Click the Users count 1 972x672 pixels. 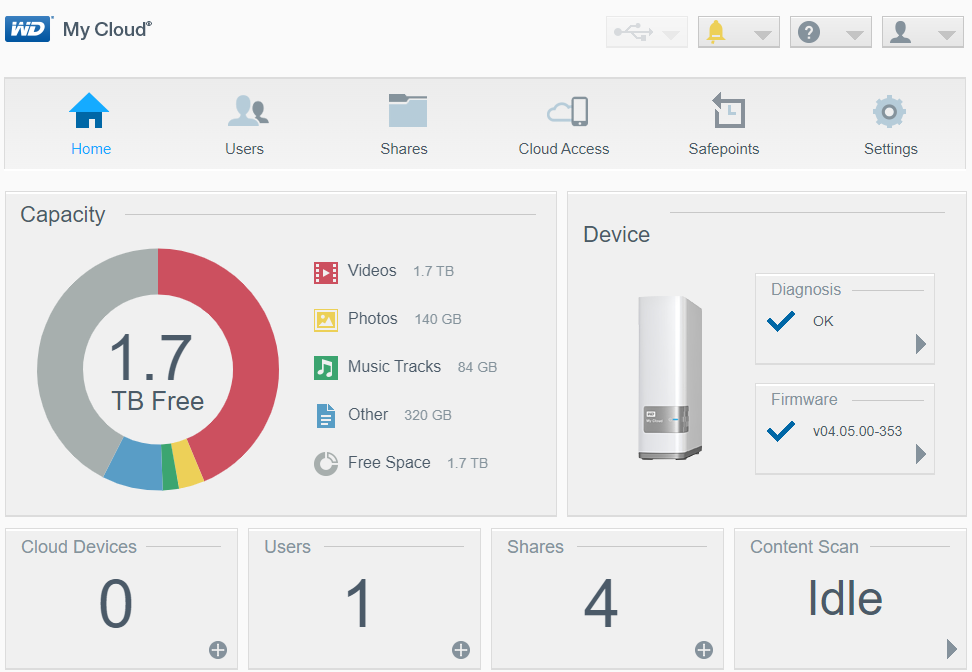359,603
